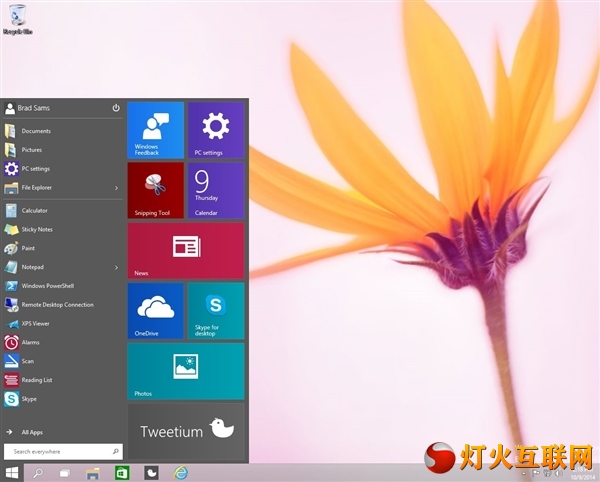
Task: Open the News tile
Action: tap(186, 251)
